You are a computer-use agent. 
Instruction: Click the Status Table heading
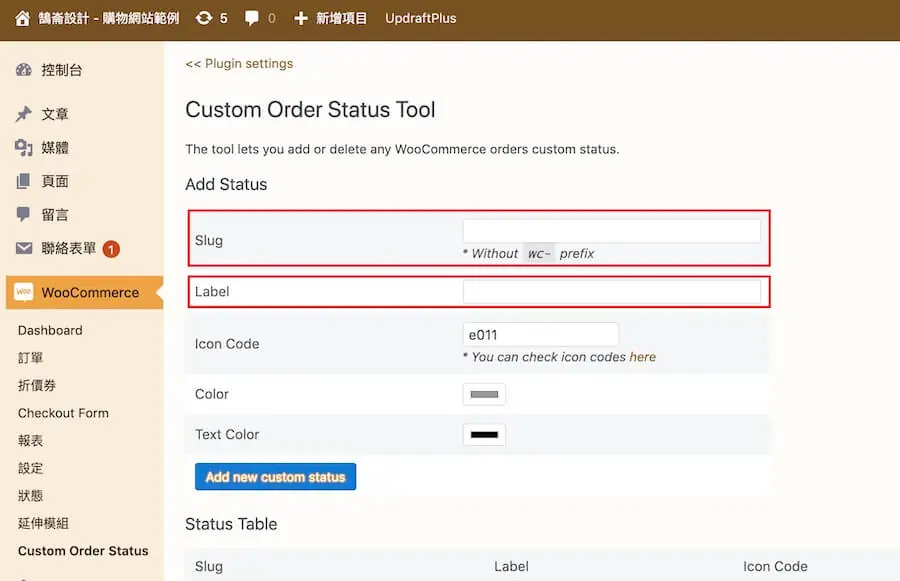[x=231, y=524]
